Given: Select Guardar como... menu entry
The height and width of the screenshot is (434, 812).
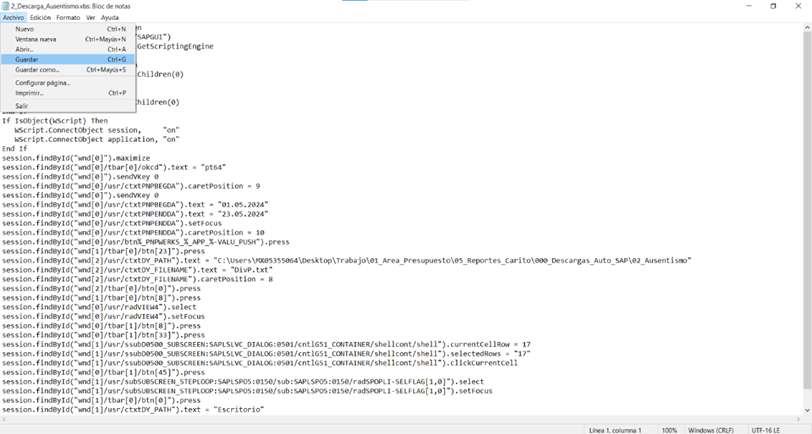Looking at the screenshot, I should click(37, 70).
